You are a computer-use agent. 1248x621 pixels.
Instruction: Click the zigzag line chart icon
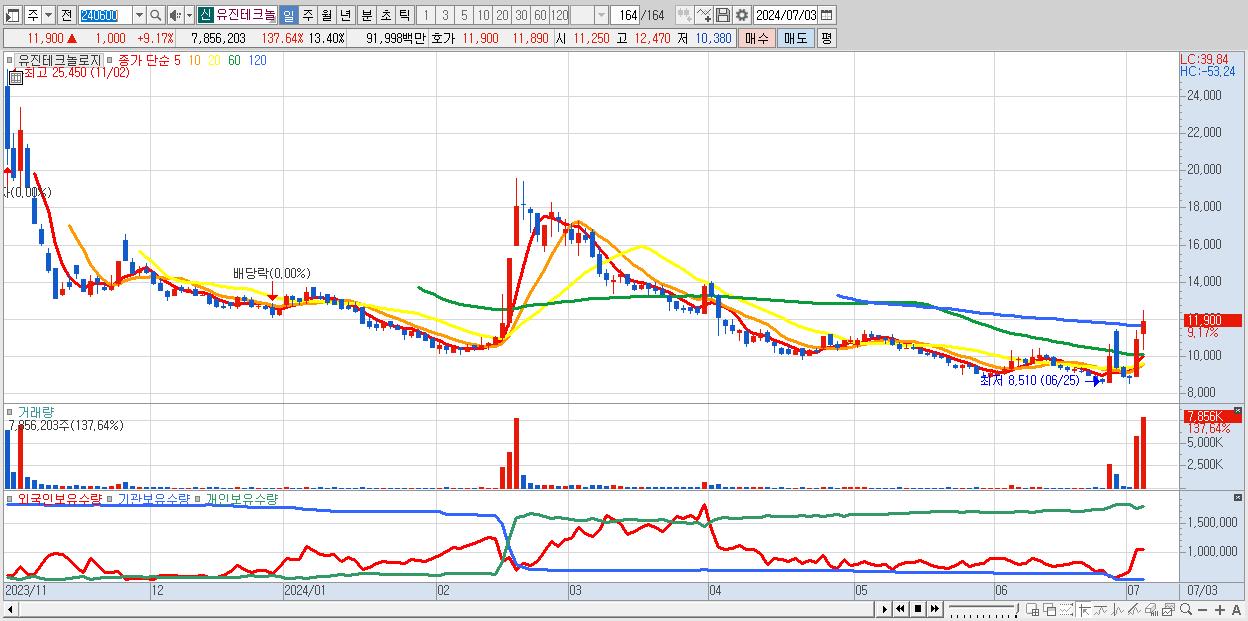coord(1118,609)
